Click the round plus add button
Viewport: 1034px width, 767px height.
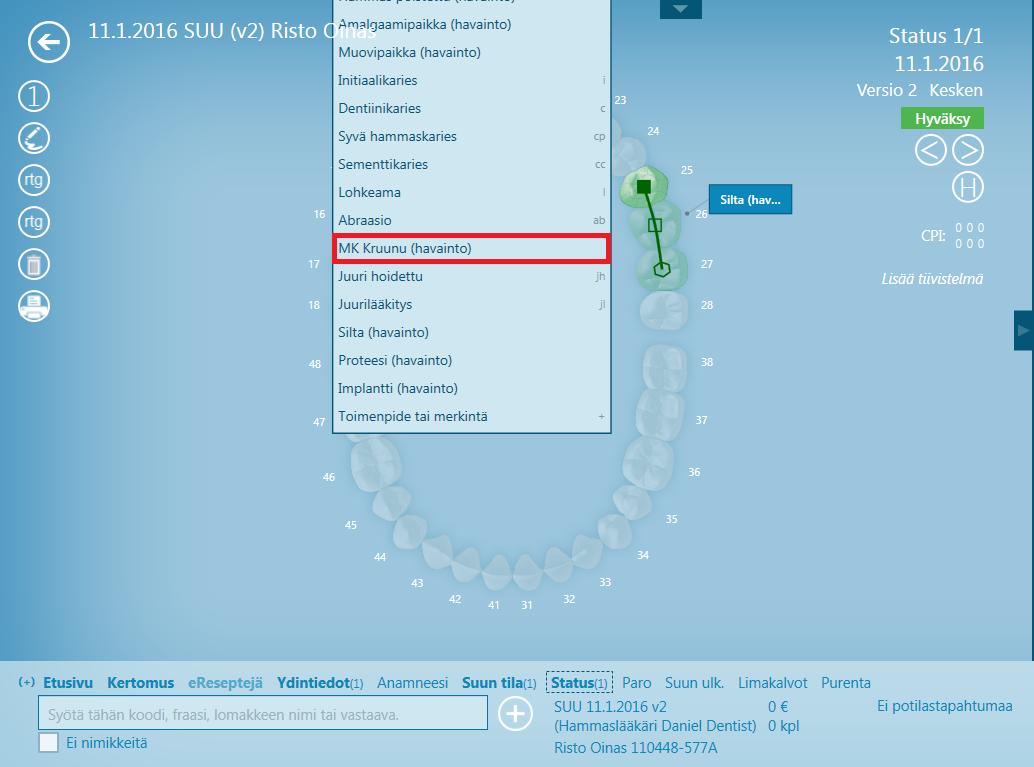coord(515,713)
